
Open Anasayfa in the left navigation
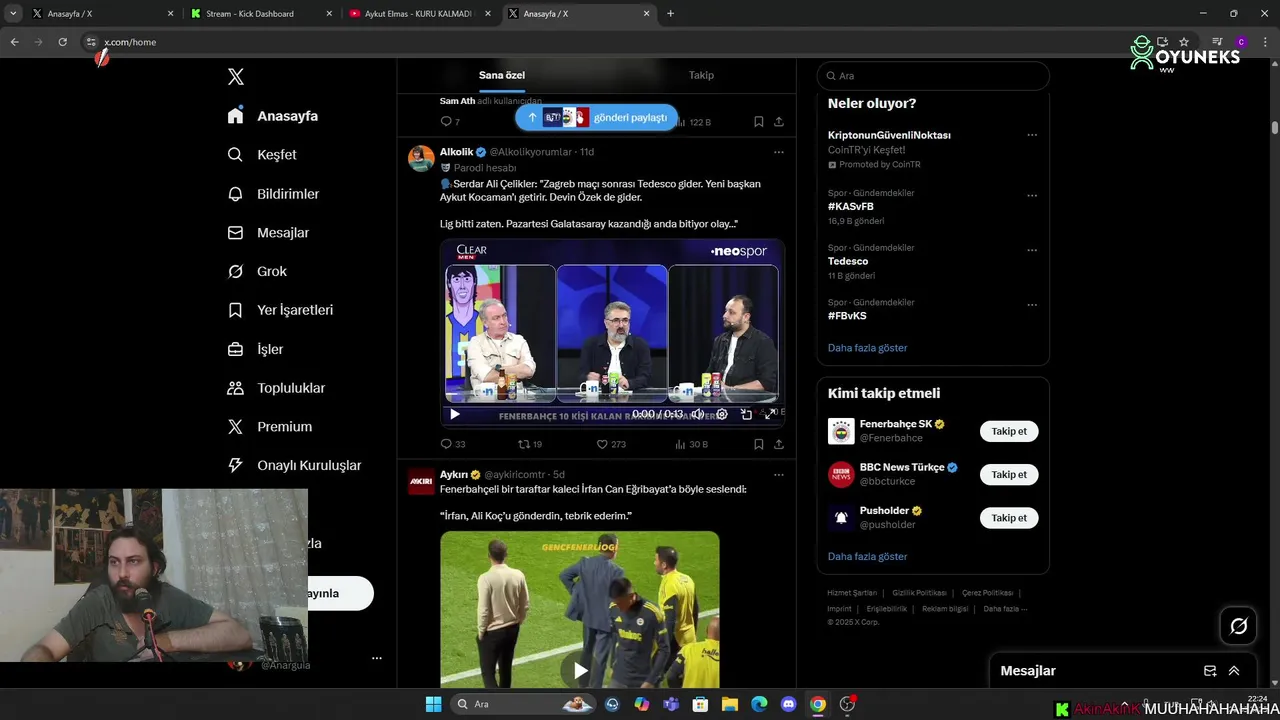273,116
